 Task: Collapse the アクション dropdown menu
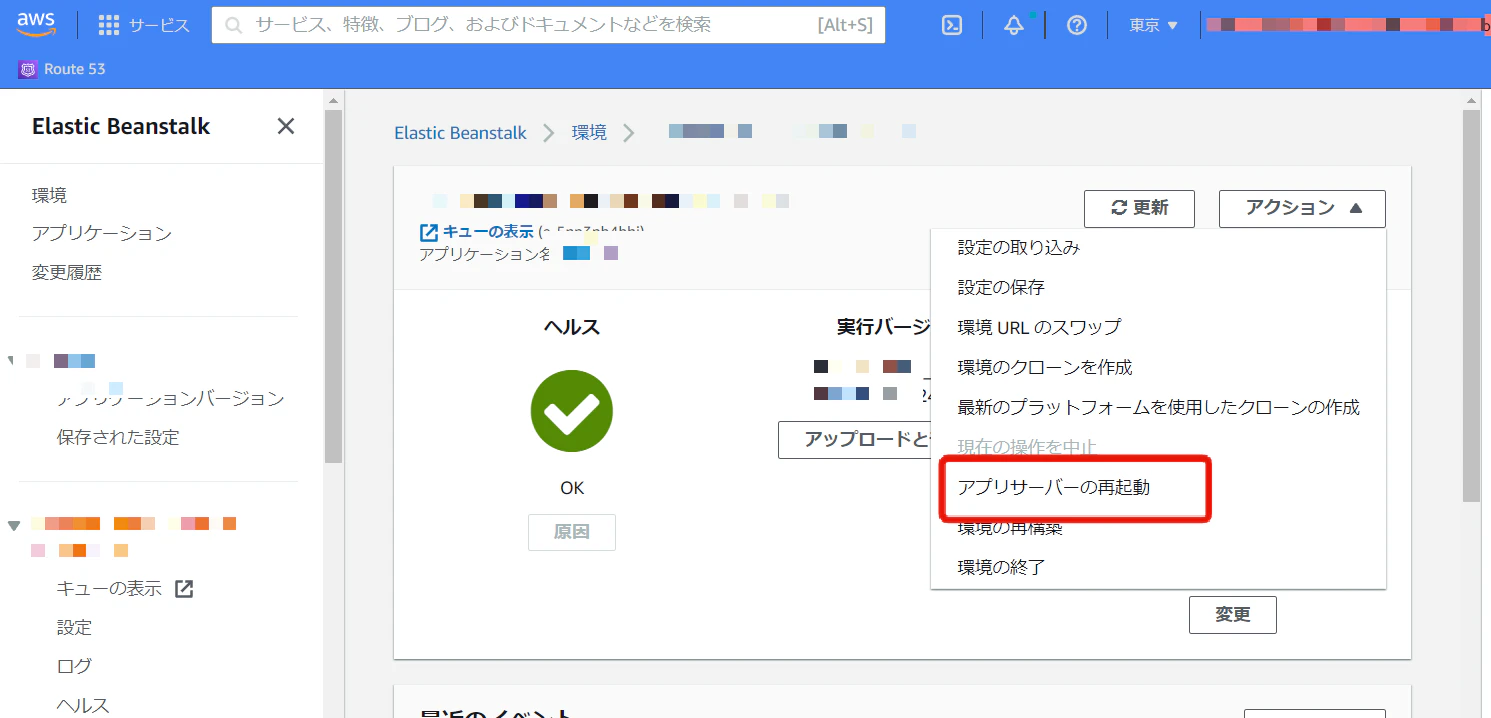[x=1302, y=208]
